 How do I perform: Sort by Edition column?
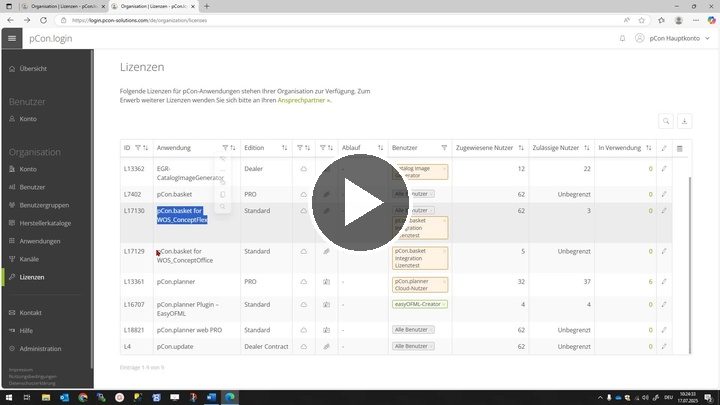pyautogui.click(x=284, y=148)
